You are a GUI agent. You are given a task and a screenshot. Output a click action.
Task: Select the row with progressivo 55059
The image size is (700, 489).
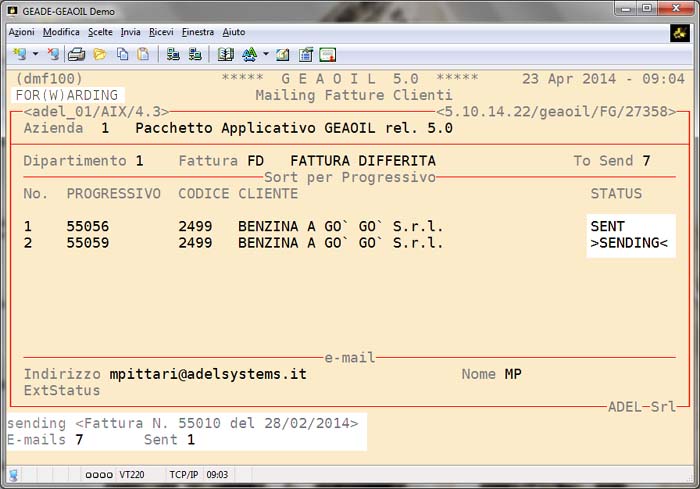(x=88, y=243)
